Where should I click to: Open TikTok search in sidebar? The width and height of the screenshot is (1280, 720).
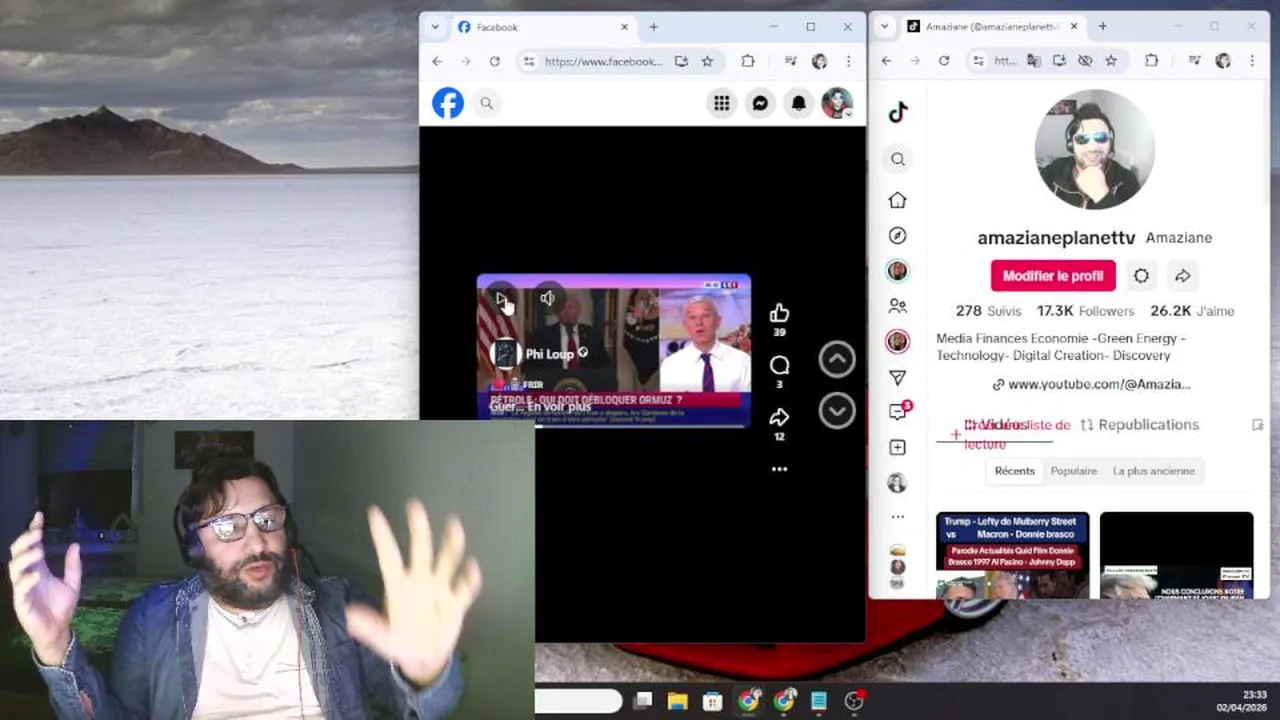[897, 159]
